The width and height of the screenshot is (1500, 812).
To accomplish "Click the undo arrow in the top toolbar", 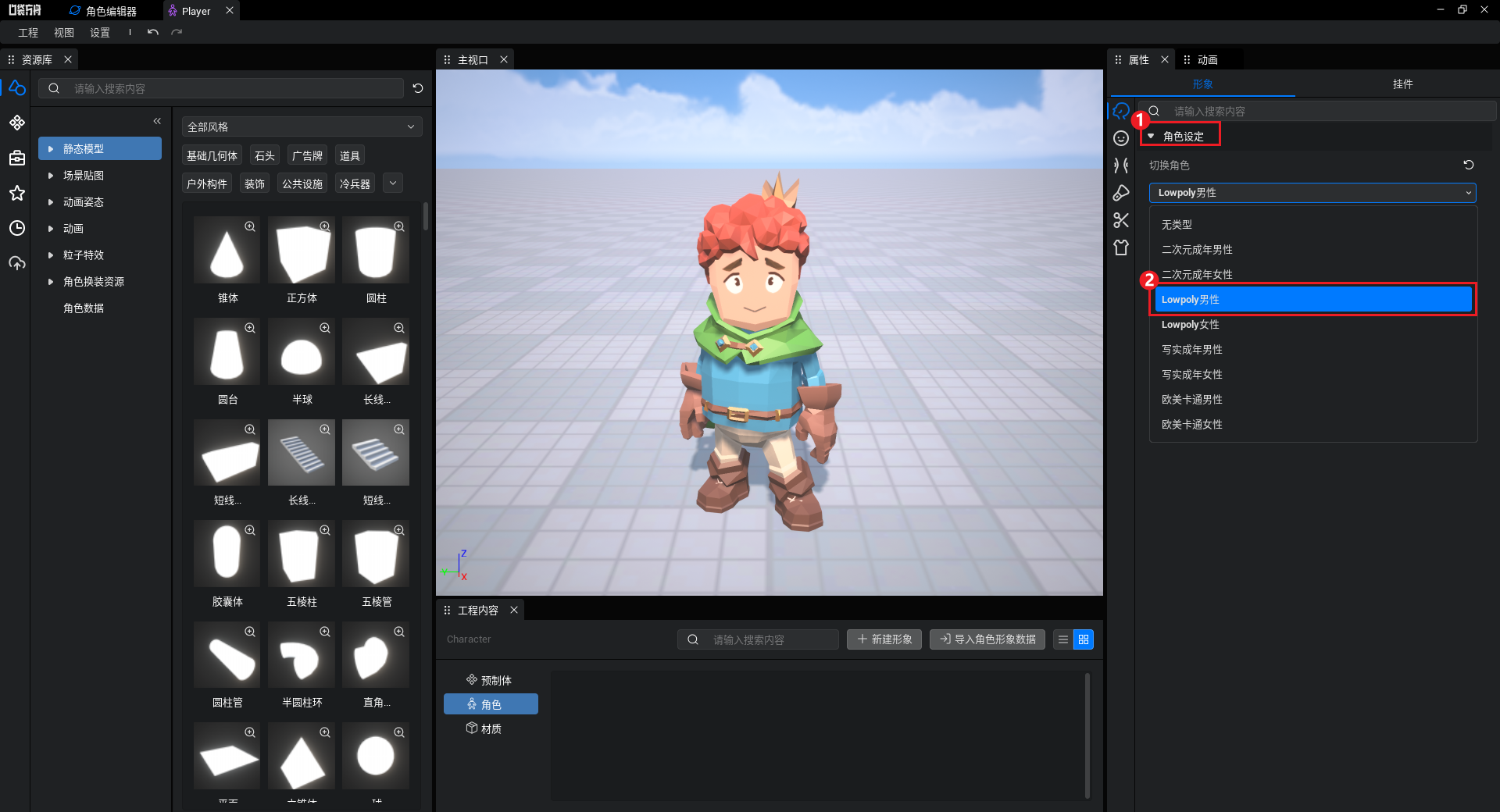I will tap(153, 32).
